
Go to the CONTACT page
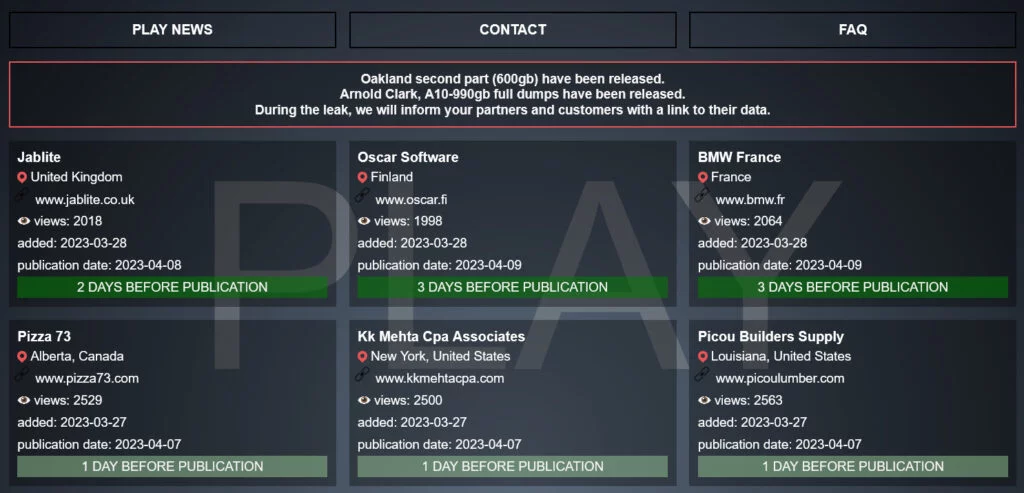(512, 30)
